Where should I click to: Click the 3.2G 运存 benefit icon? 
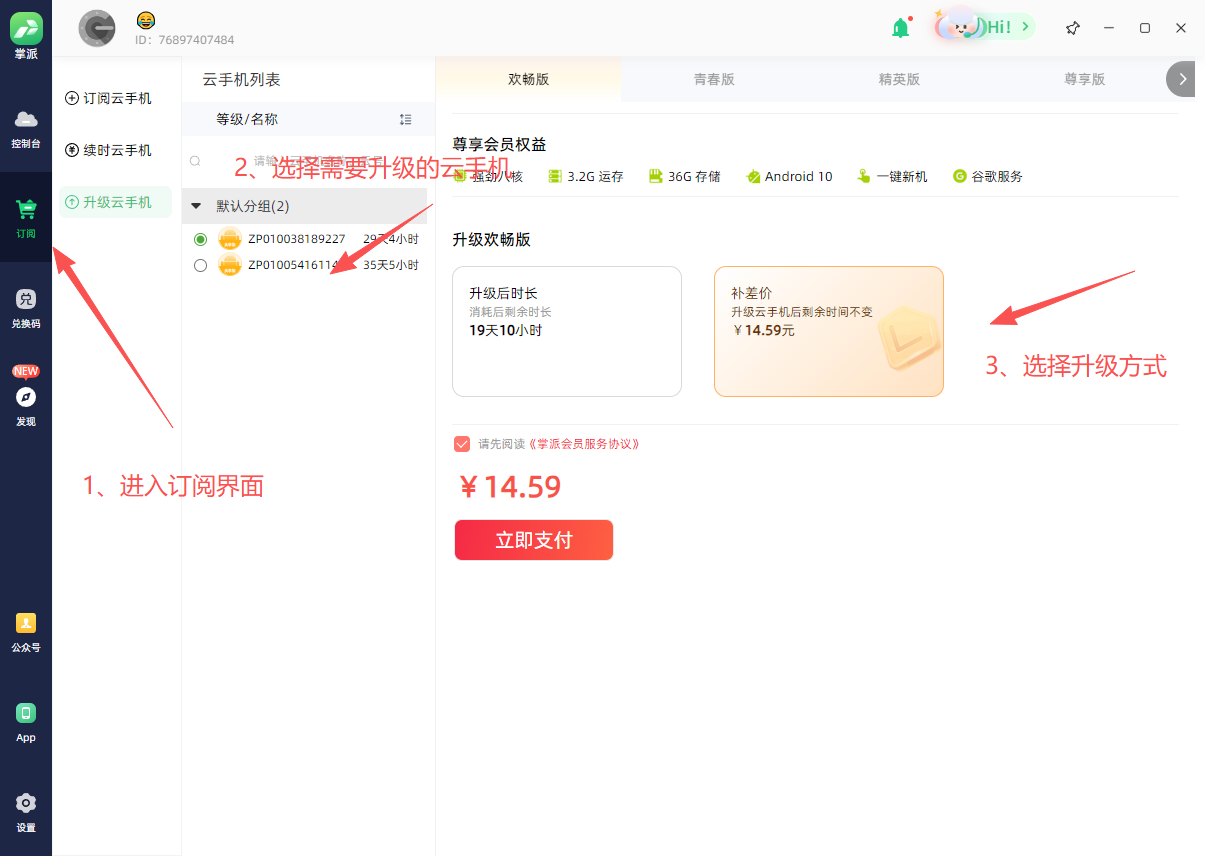[554, 176]
